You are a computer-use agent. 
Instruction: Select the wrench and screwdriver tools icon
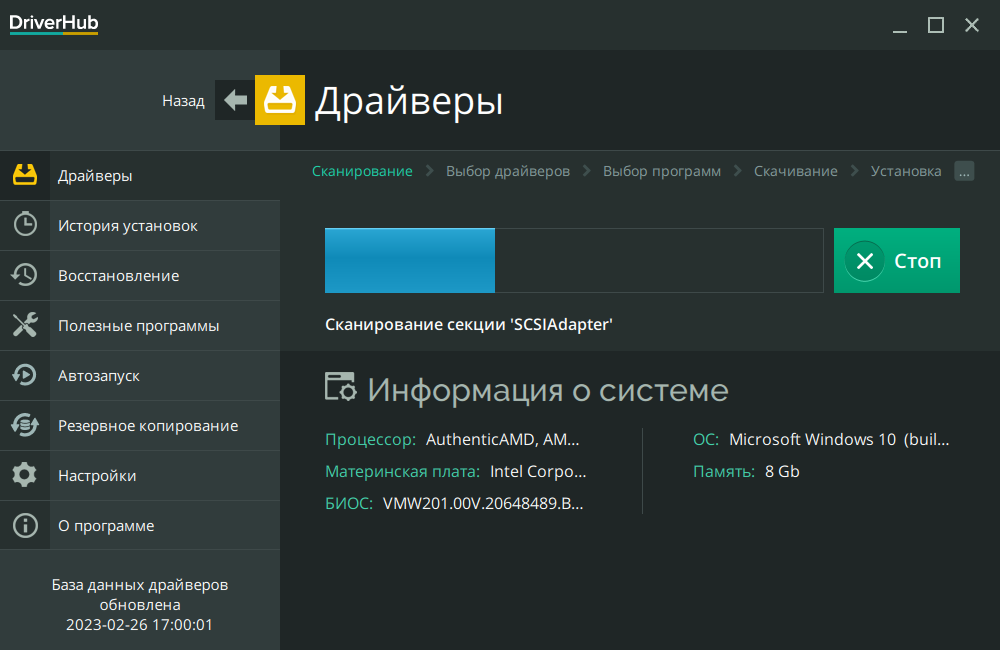25,325
